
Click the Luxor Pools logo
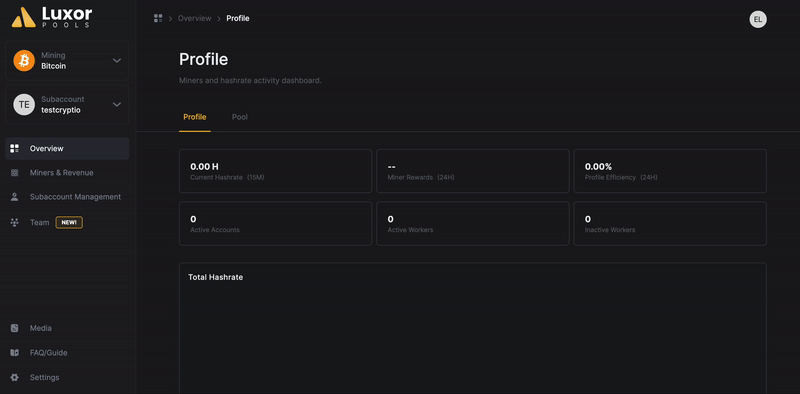tap(52, 18)
